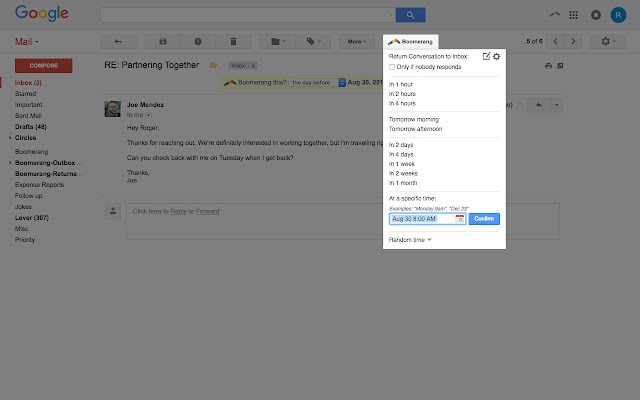Open the Move to folder menu
Screen dimensions: 640x400
[x=278, y=41]
